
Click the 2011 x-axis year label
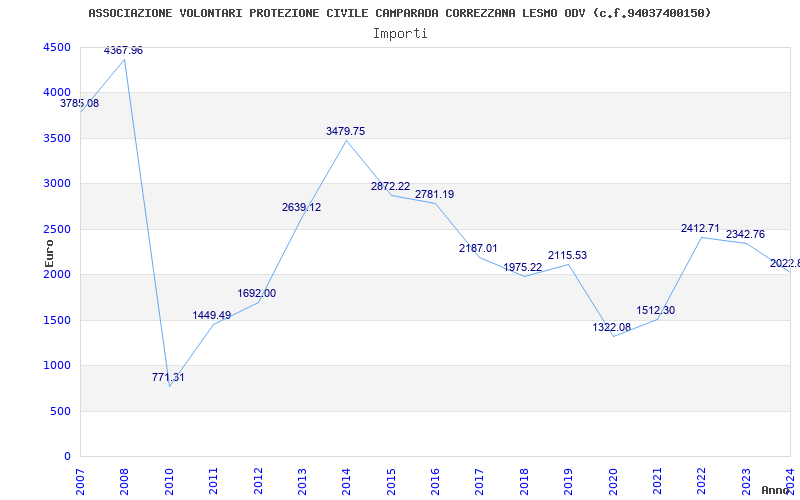click(213, 481)
